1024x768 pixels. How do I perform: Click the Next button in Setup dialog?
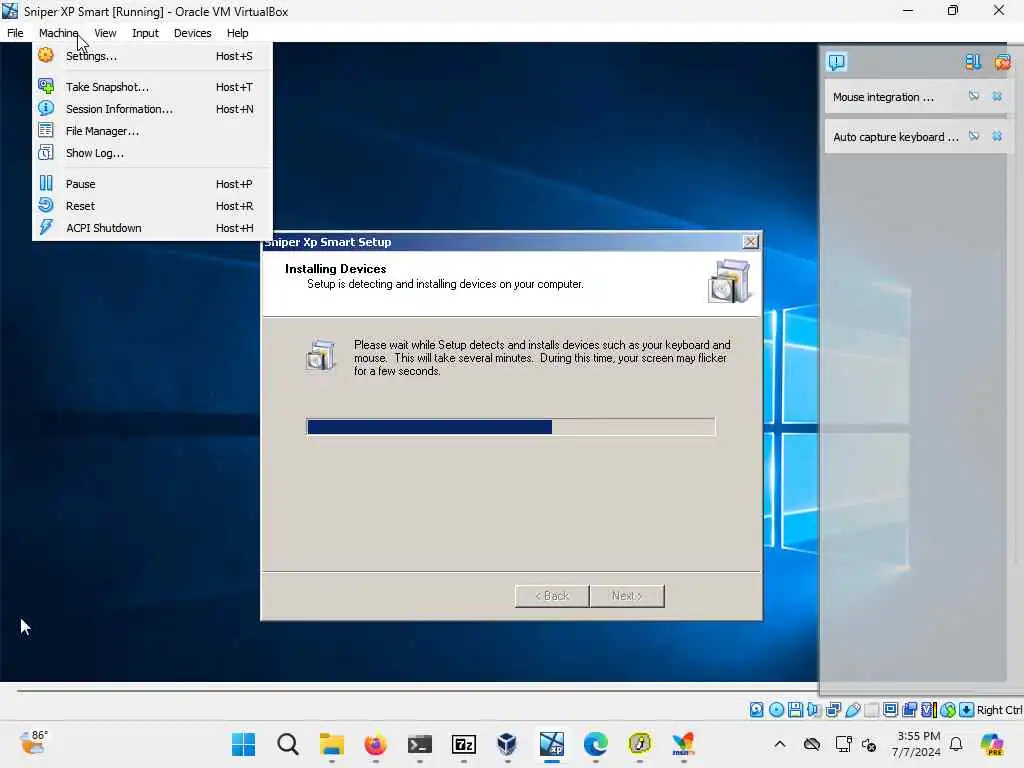coord(627,596)
